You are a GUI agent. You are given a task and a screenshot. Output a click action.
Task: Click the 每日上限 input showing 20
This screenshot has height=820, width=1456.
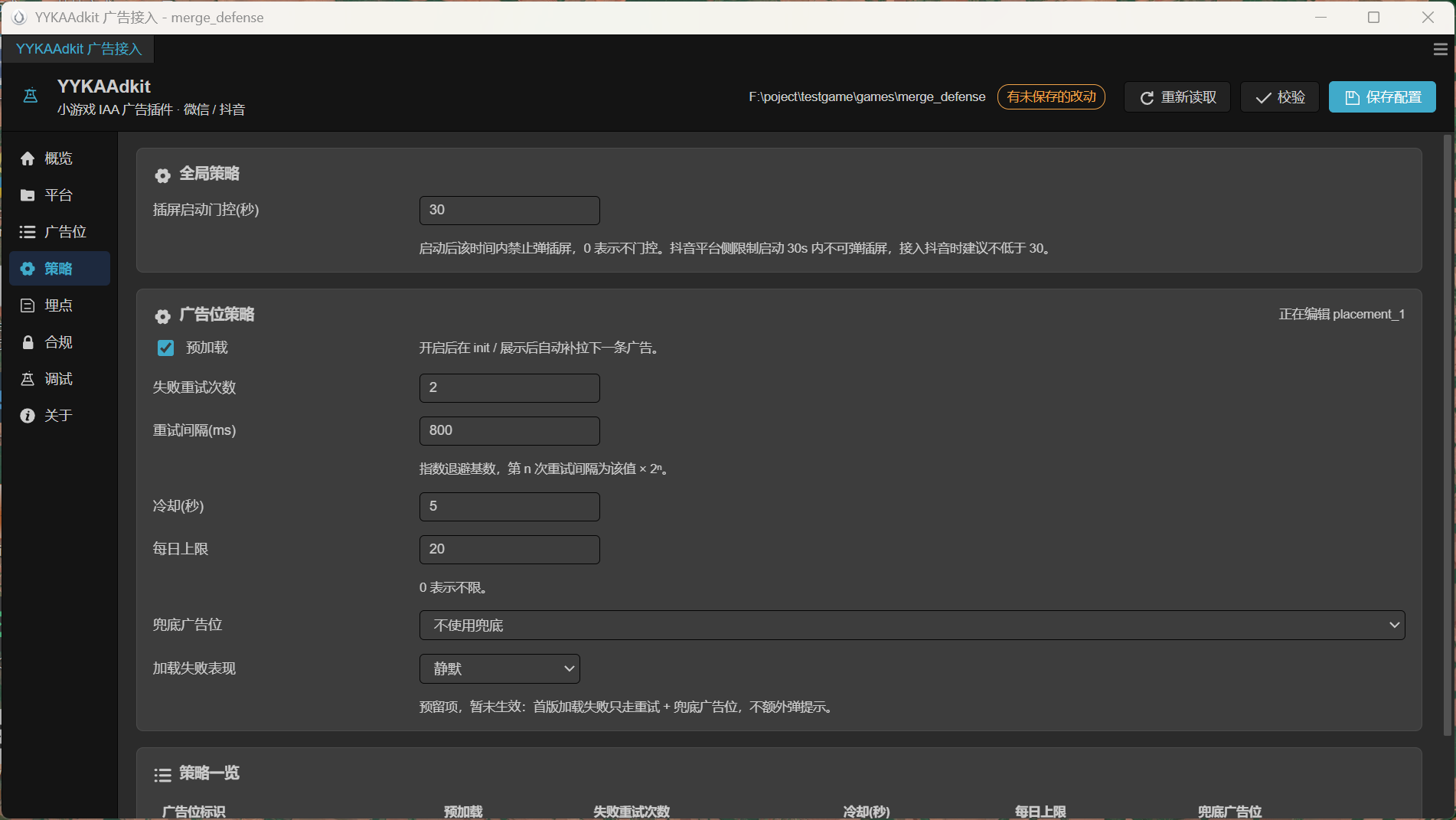[x=509, y=550]
